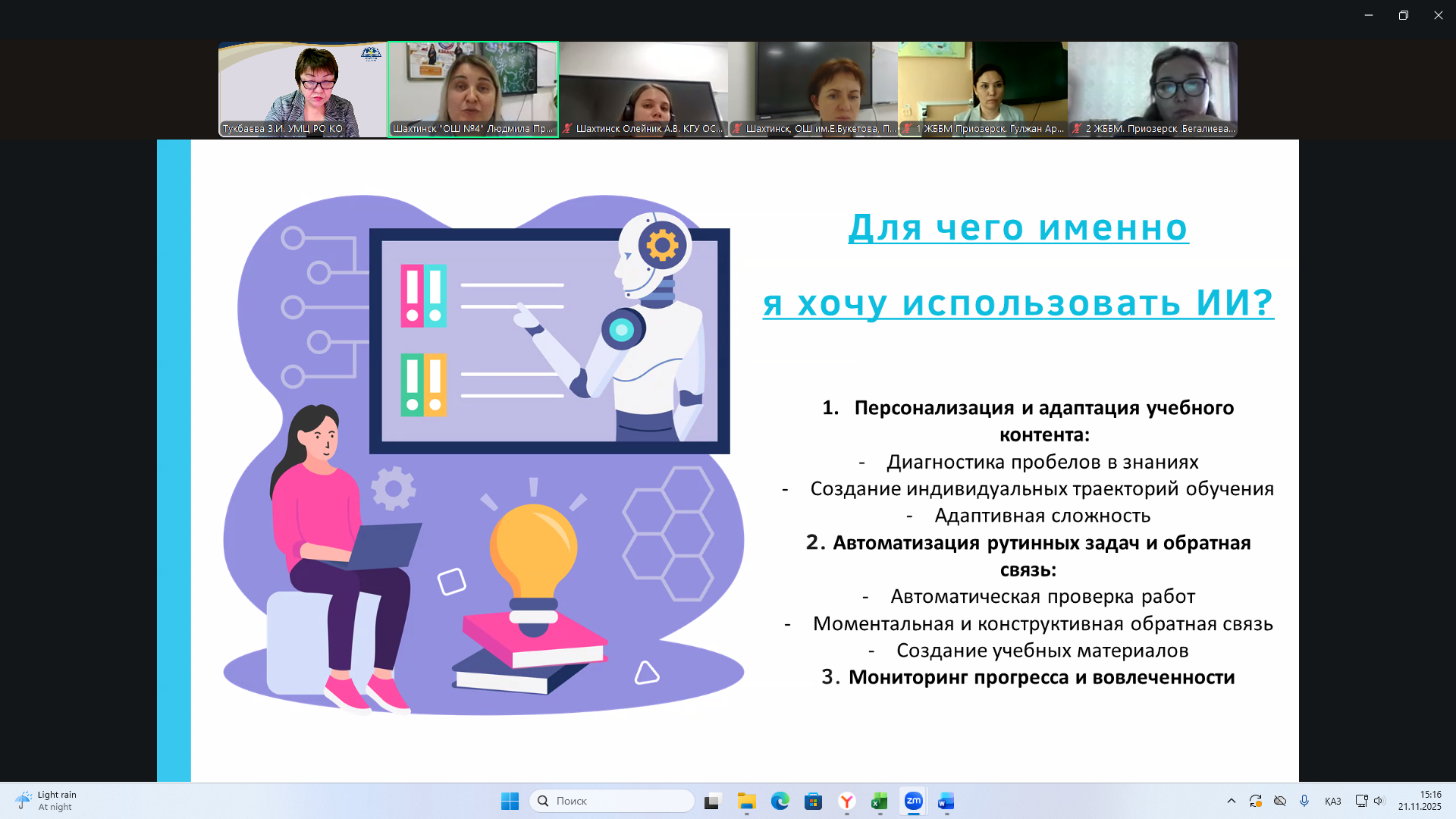
Task: Open Zoom app in taskbar
Action: tap(913, 801)
